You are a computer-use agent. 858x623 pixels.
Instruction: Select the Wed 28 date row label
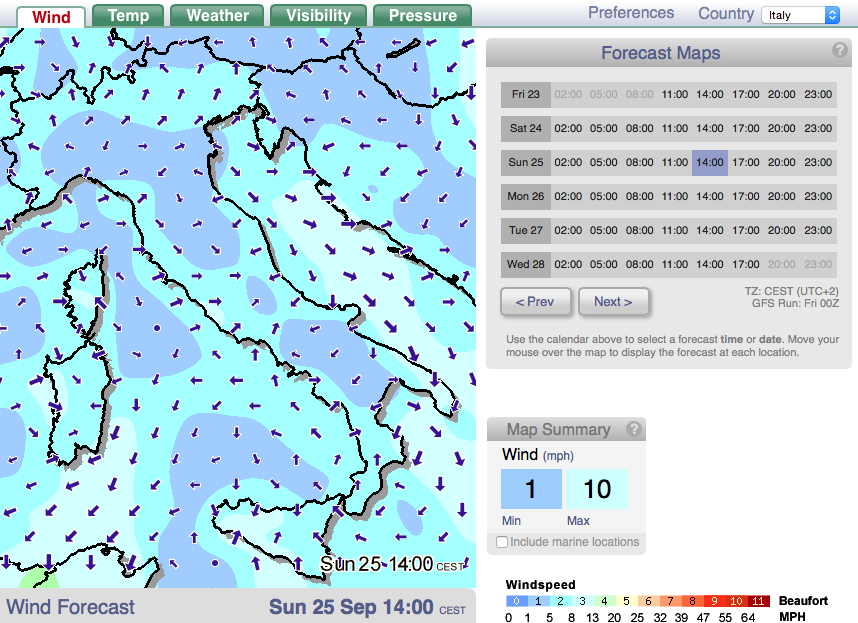525,264
